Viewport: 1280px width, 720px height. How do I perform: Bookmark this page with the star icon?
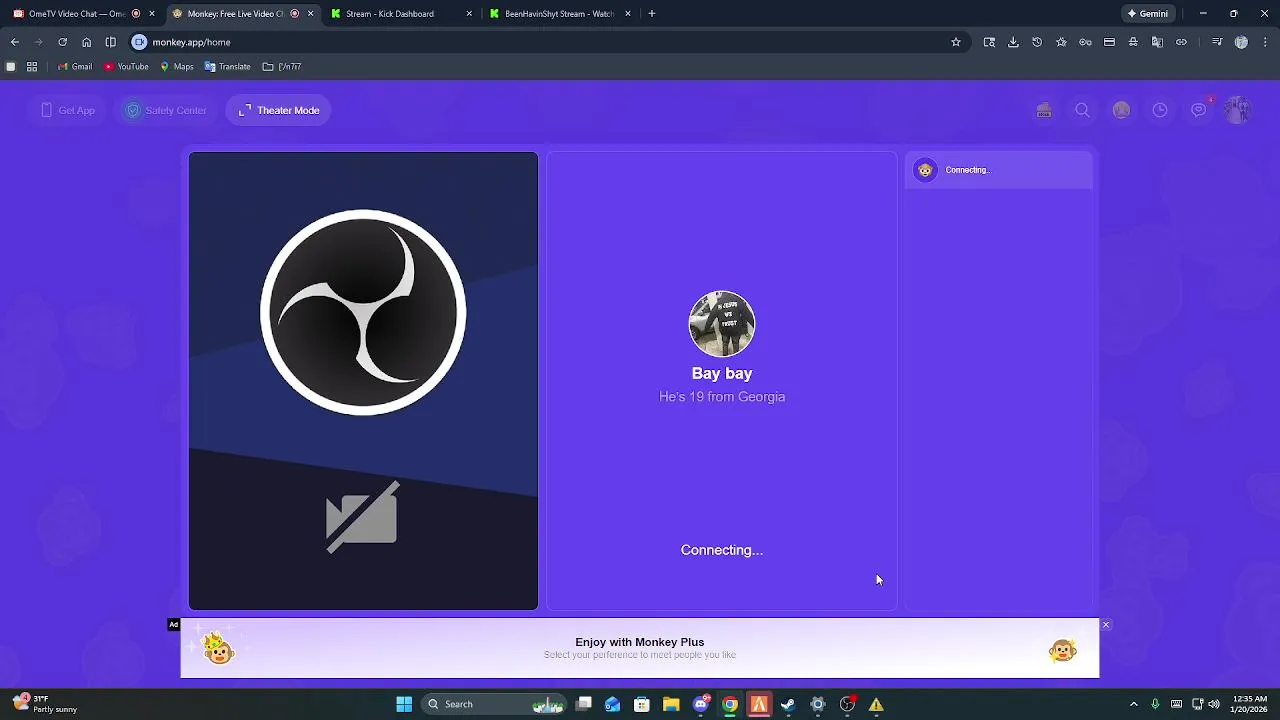click(x=956, y=42)
